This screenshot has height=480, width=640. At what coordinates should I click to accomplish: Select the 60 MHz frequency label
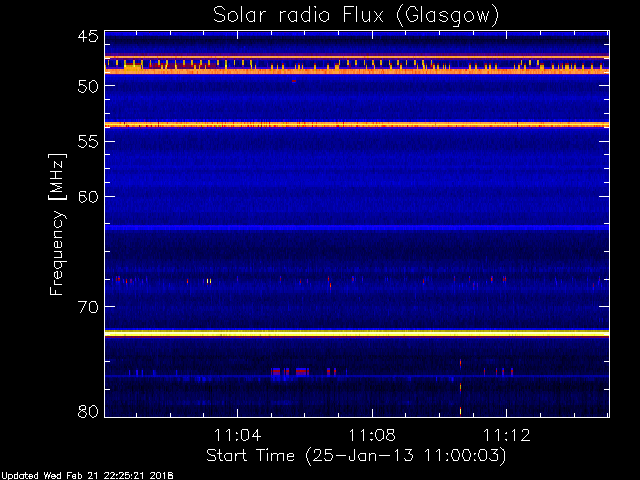tap(88, 196)
